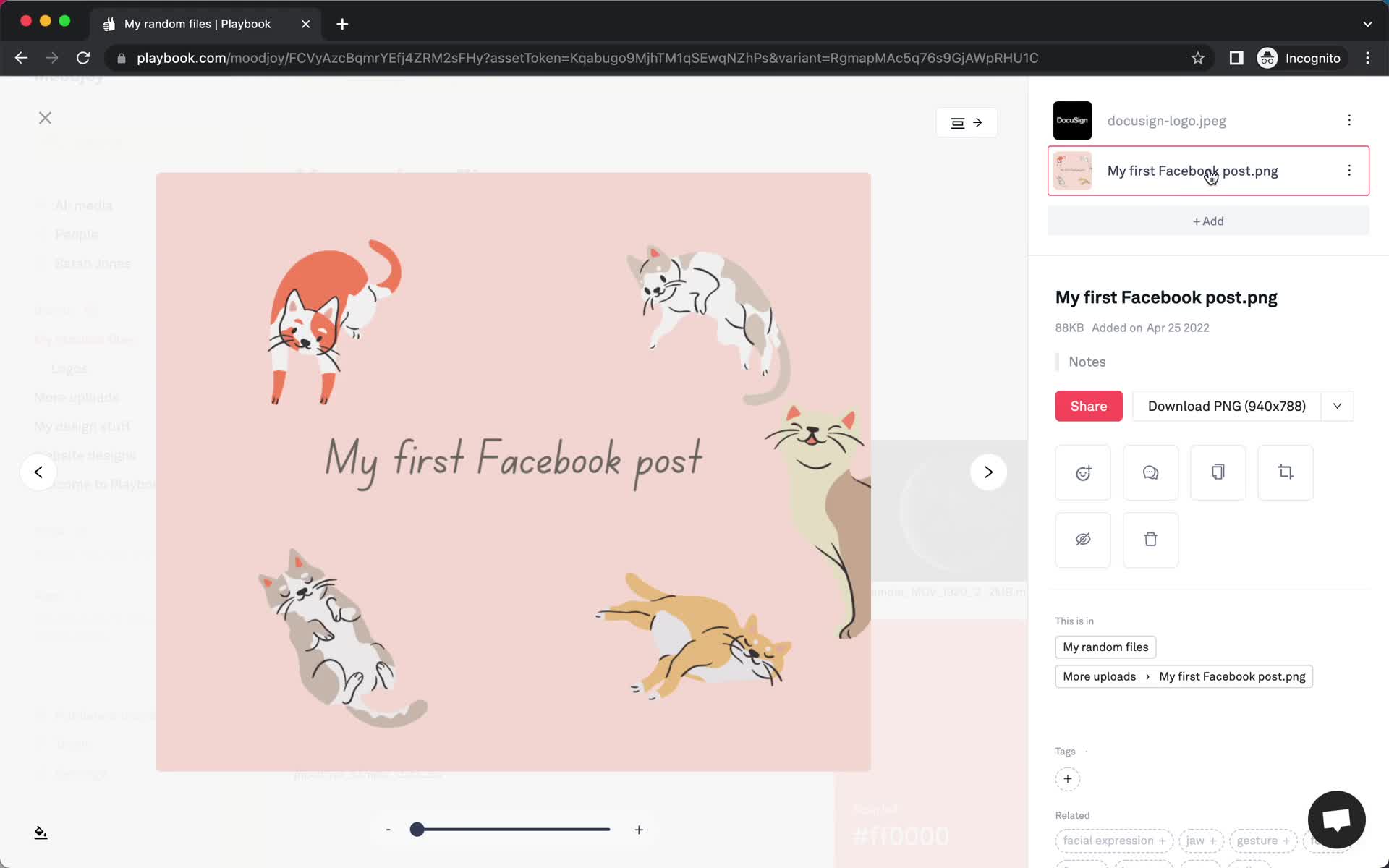This screenshot has height=868, width=1389.
Task: Navigate to next asset using right arrow
Action: [x=988, y=471]
